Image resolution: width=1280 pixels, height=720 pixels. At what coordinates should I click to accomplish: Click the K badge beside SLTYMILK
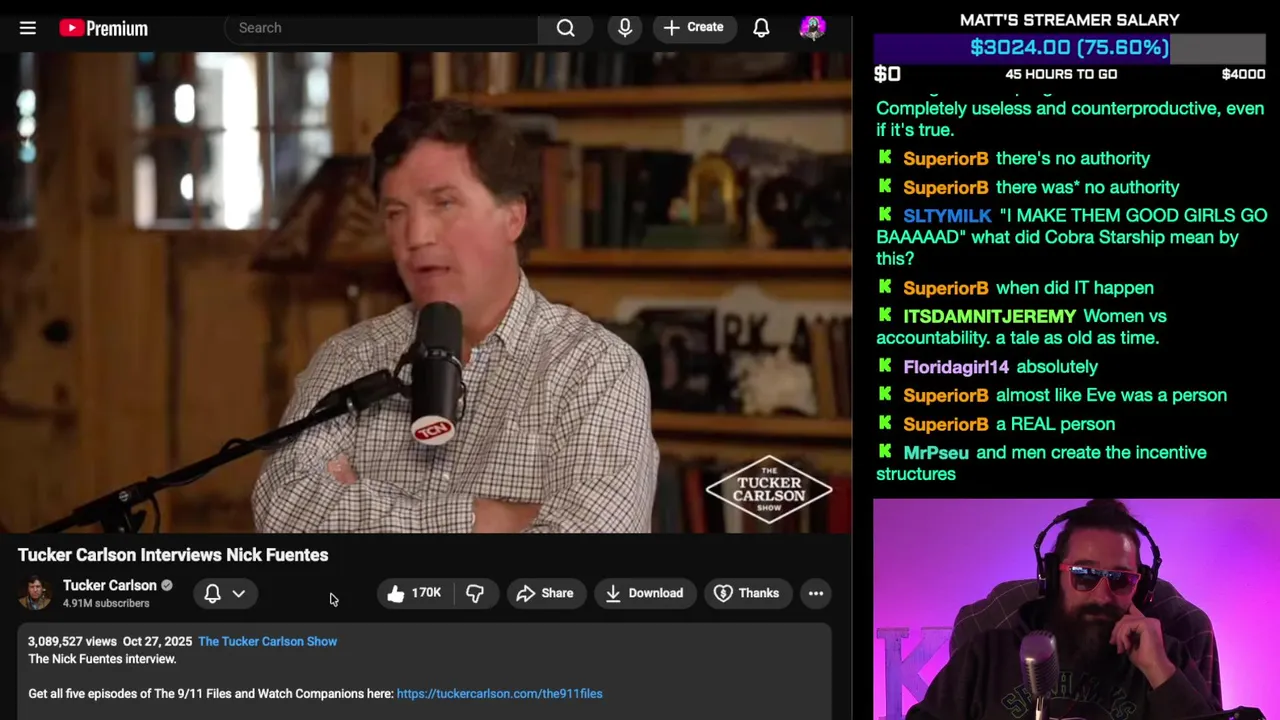click(885, 215)
